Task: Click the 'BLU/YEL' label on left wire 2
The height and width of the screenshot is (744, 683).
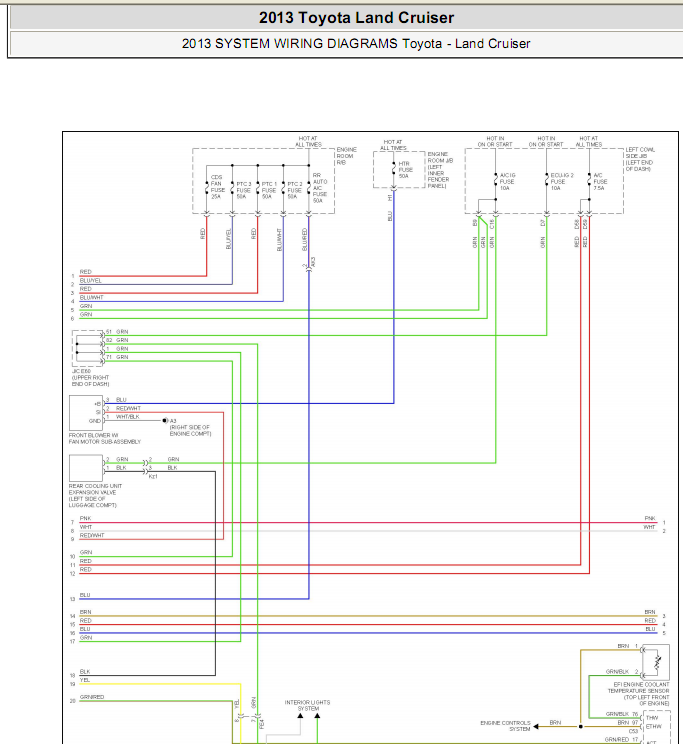Action: pyautogui.click(x=91, y=280)
